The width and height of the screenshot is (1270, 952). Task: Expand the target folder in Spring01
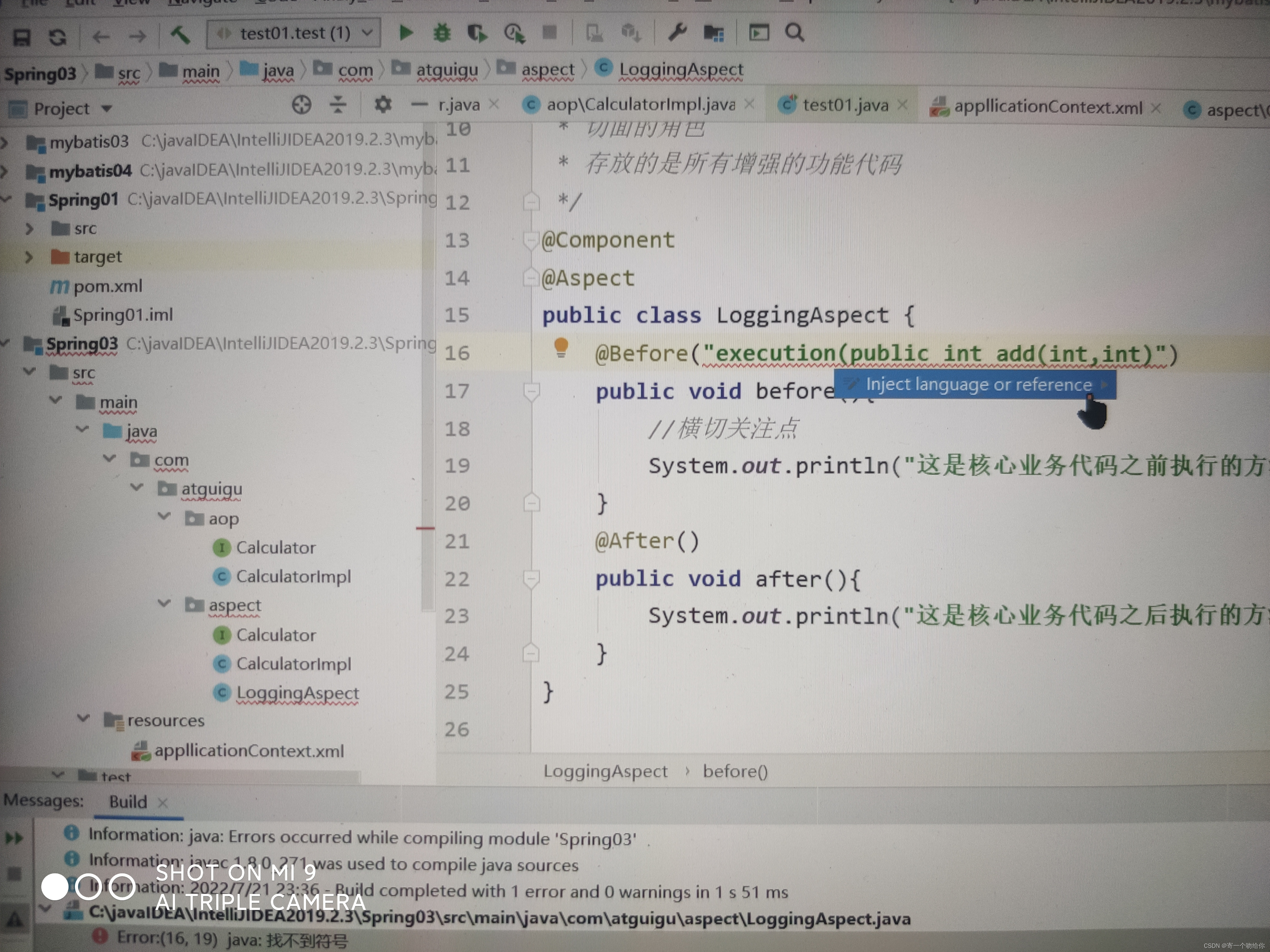pyautogui.click(x=29, y=257)
